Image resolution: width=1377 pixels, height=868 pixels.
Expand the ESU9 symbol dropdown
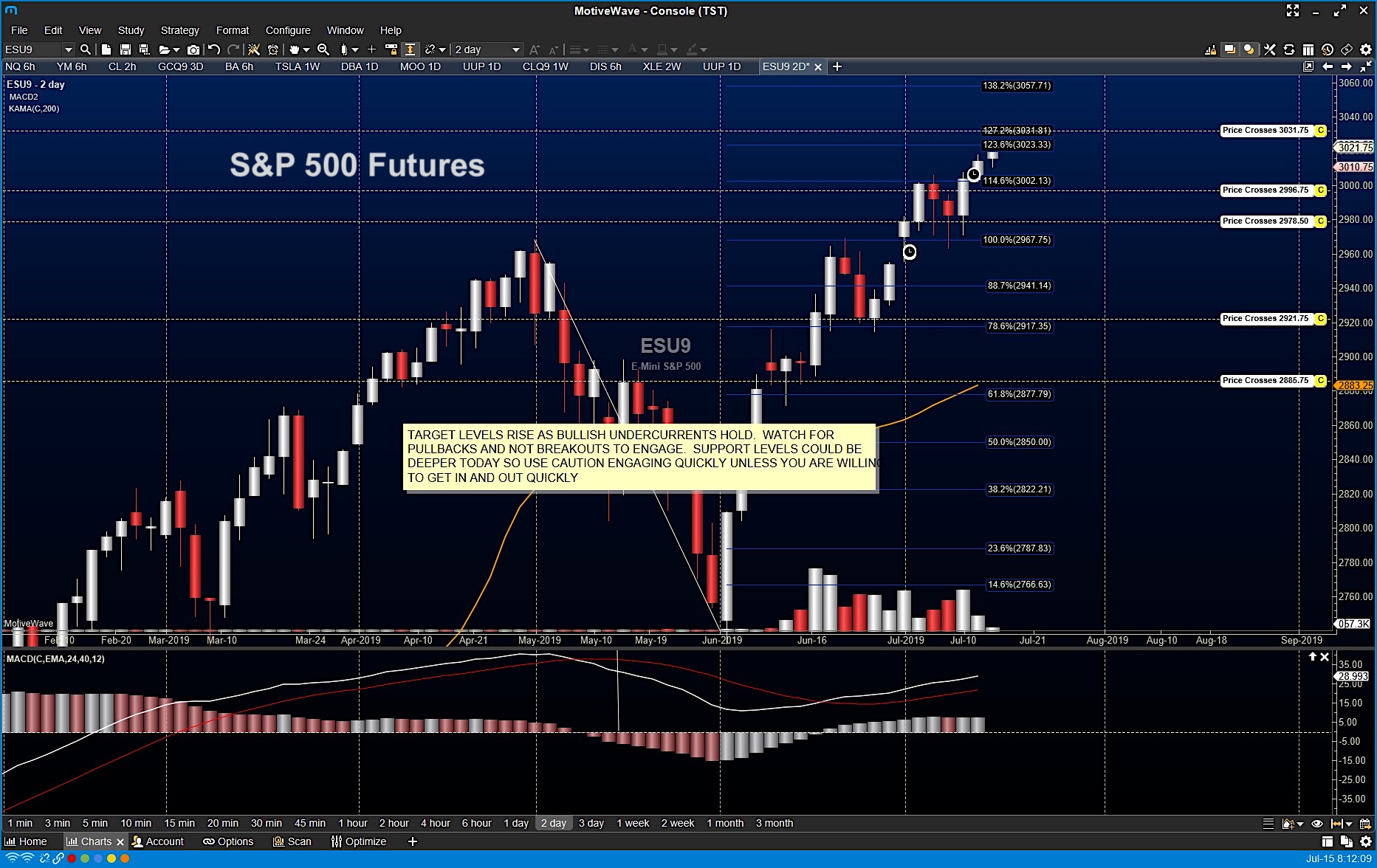click(x=69, y=49)
